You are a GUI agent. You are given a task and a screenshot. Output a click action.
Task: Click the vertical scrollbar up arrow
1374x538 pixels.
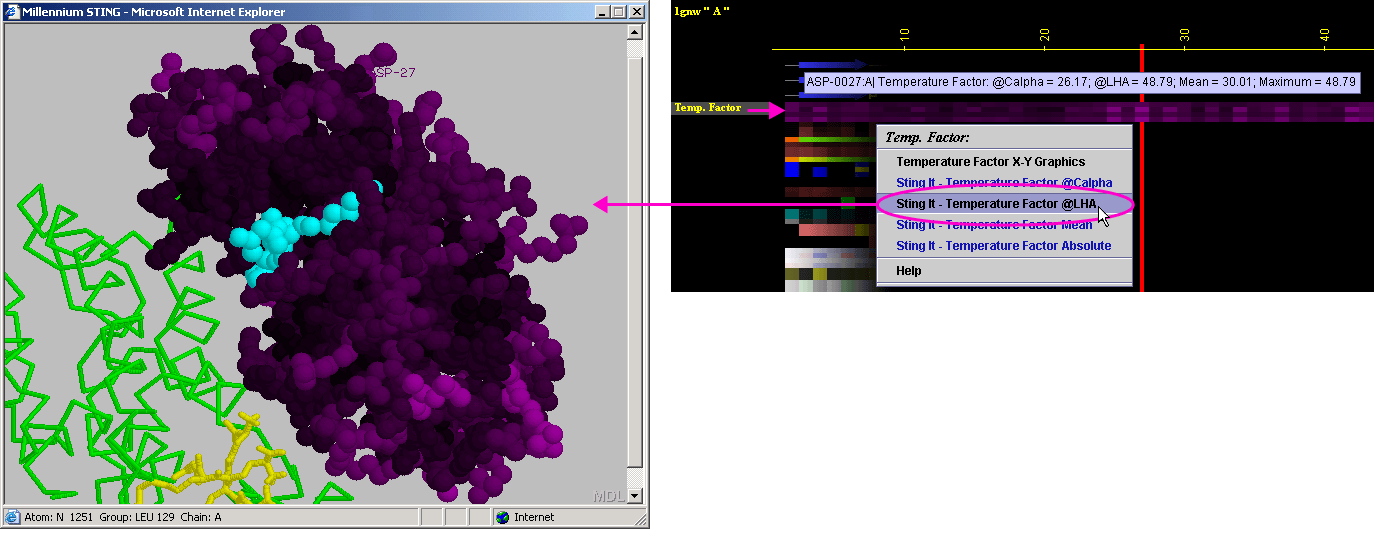(635, 32)
